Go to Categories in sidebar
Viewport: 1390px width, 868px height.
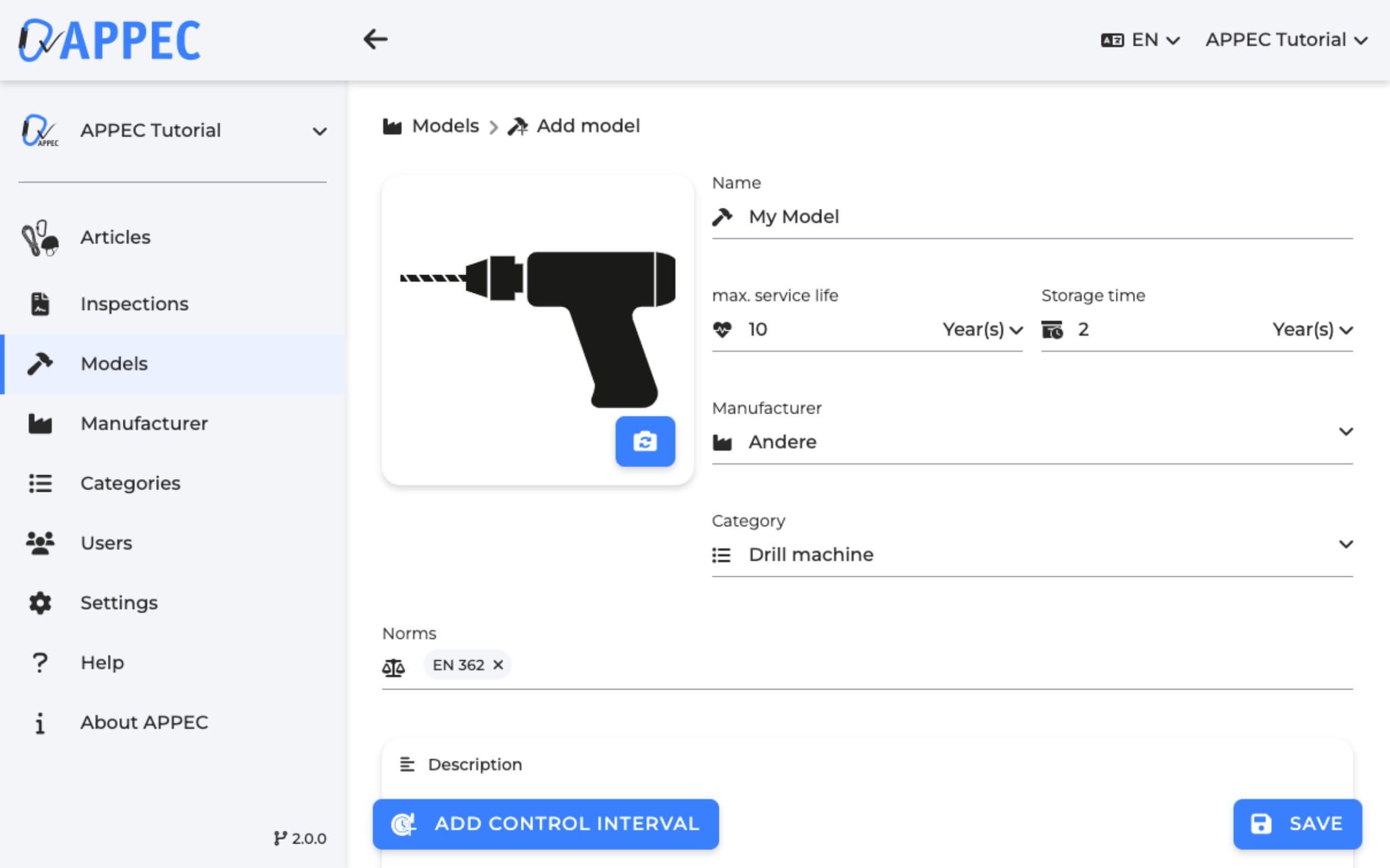pyautogui.click(x=131, y=483)
